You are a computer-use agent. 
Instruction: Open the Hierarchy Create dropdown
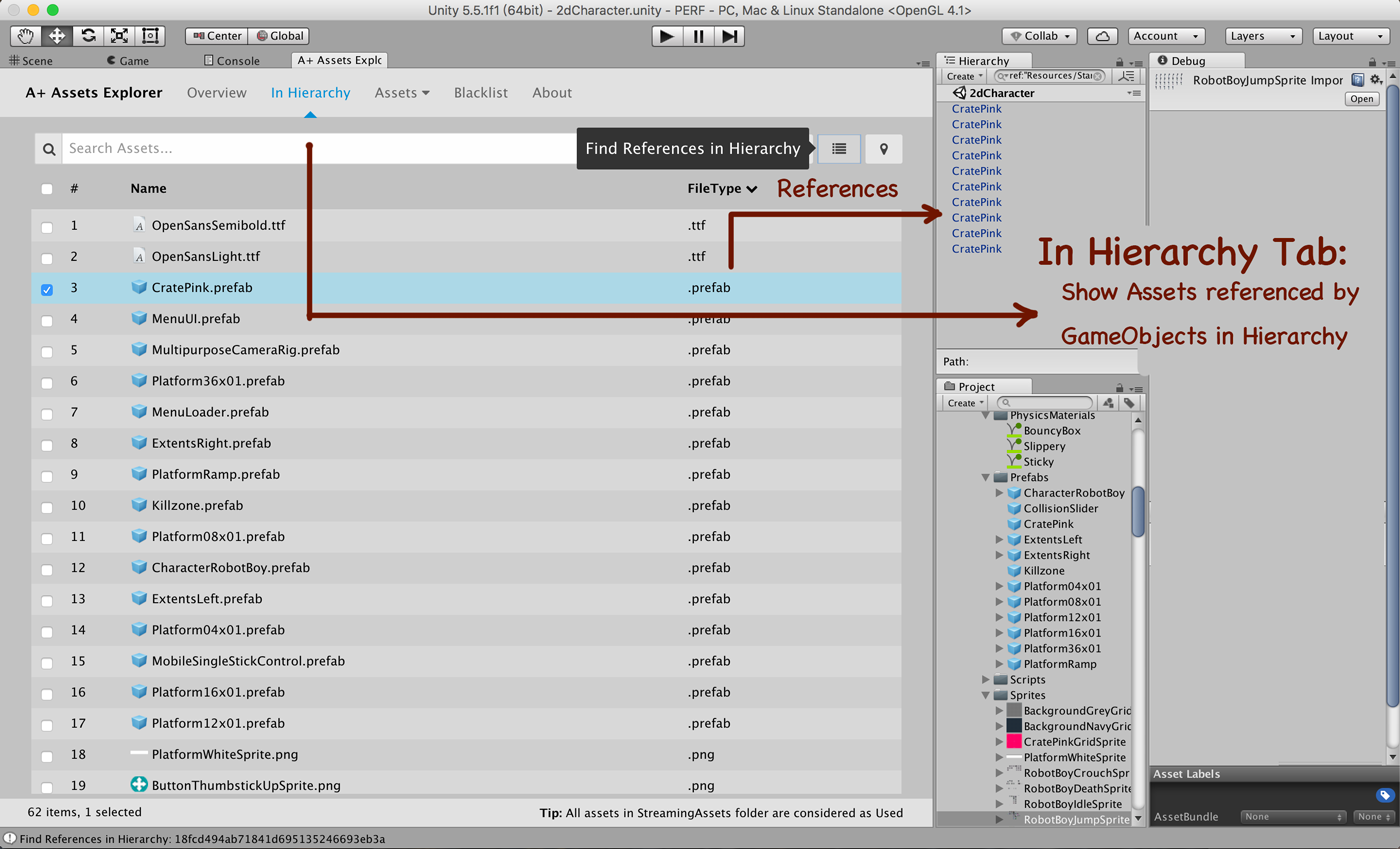click(x=964, y=76)
